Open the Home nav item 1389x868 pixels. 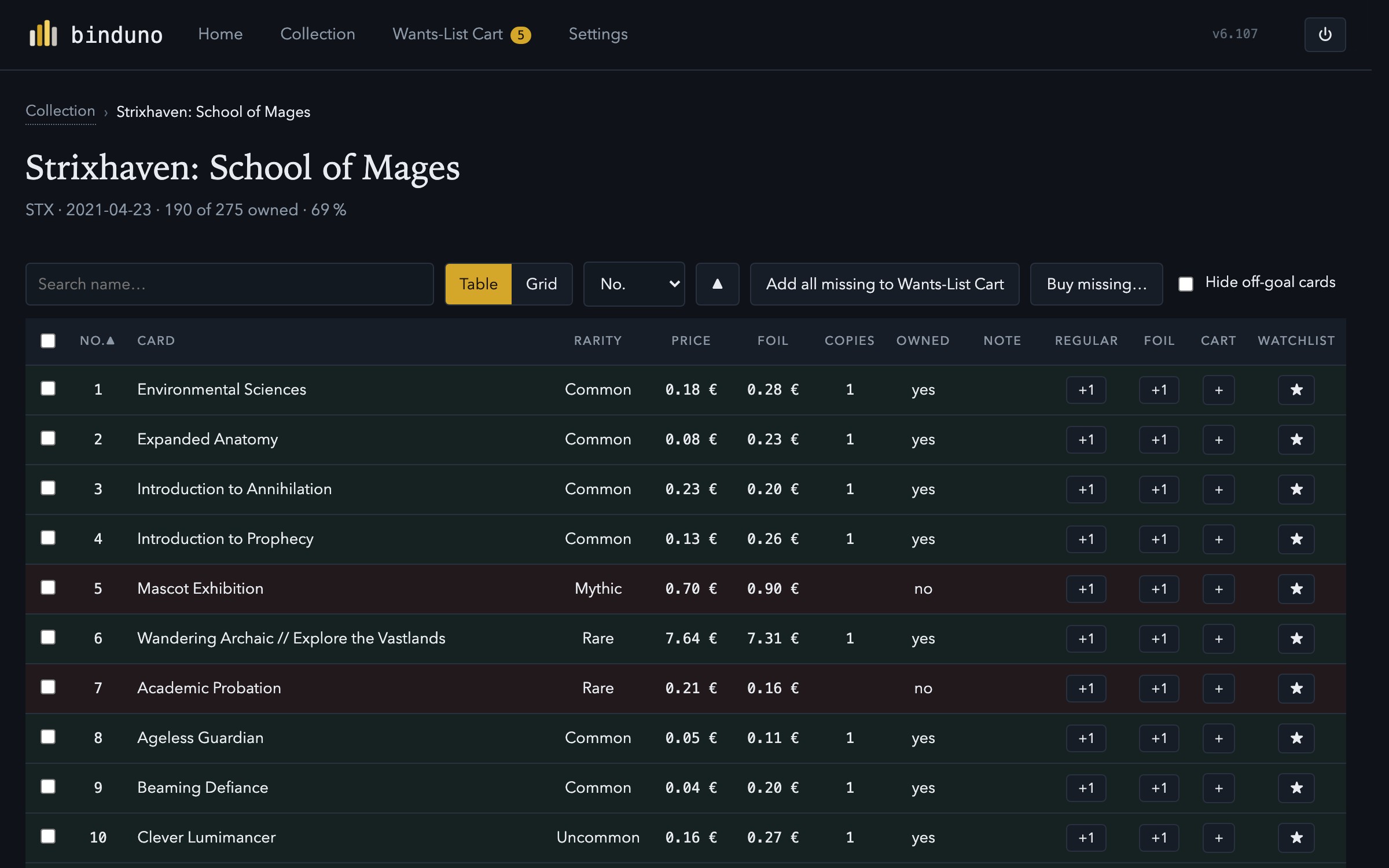221,34
